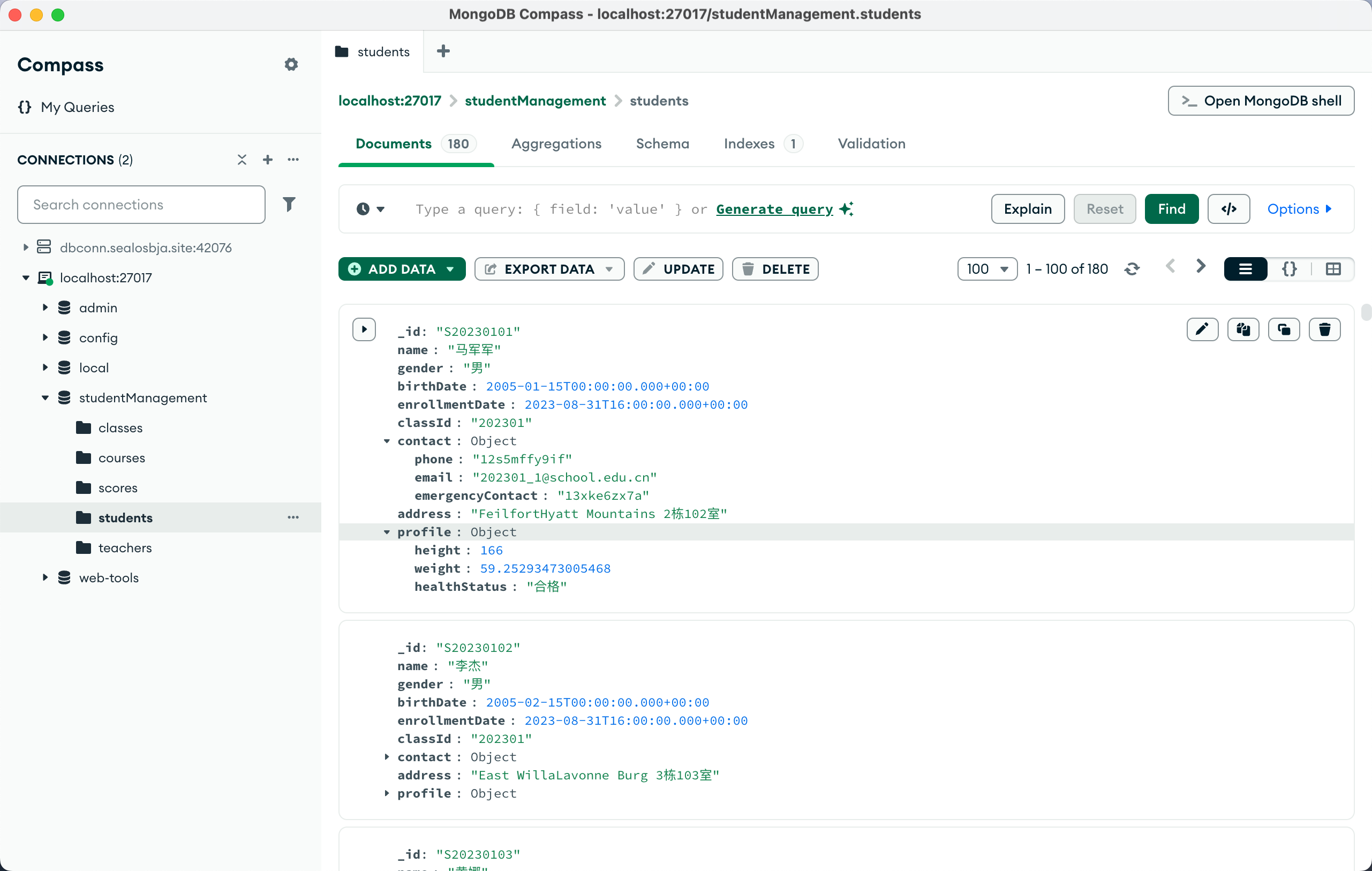Open connections more options menu
The image size is (1372, 871).
(293, 160)
